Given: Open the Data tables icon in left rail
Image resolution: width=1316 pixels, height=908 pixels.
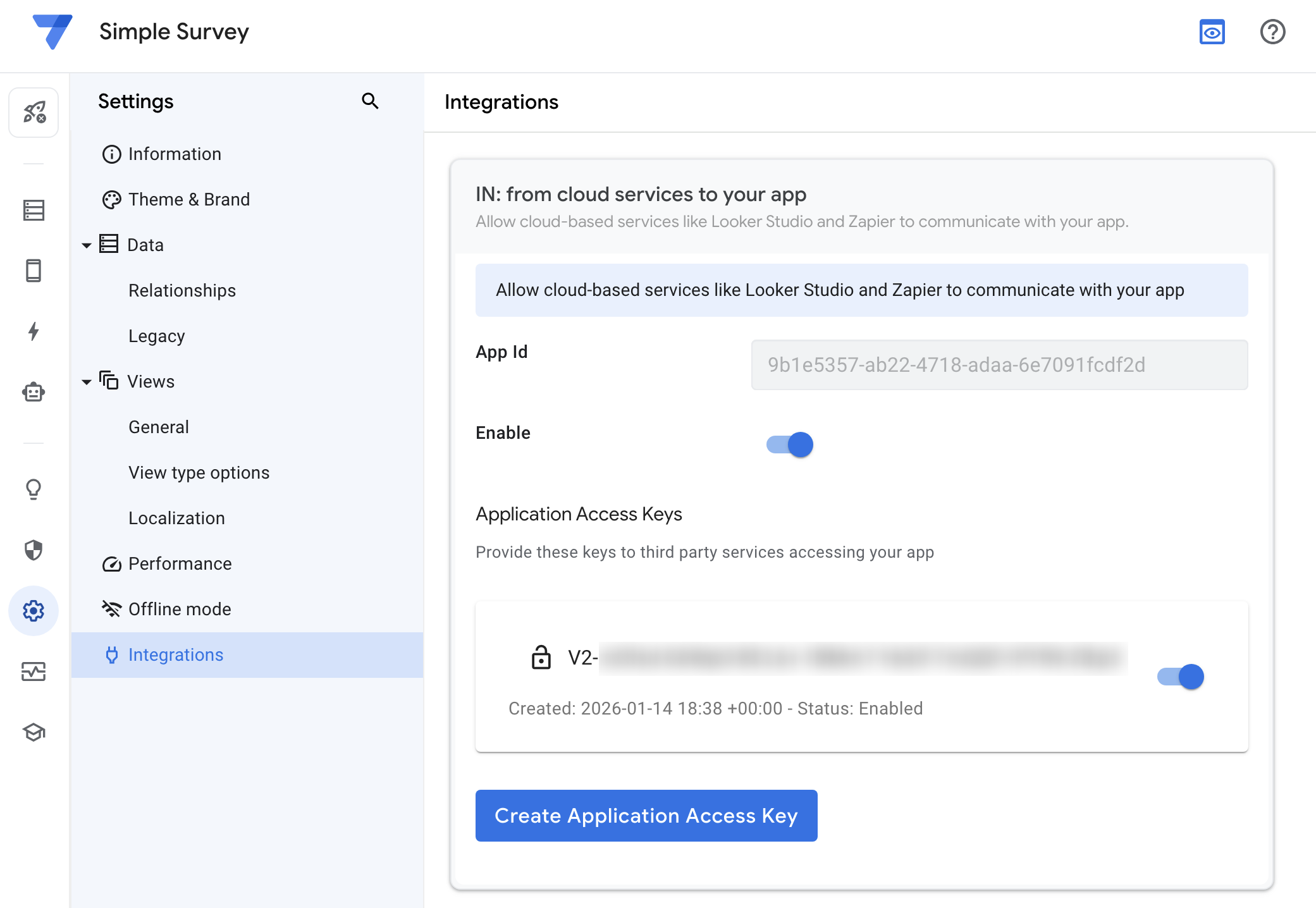Looking at the screenshot, I should pyautogui.click(x=34, y=210).
